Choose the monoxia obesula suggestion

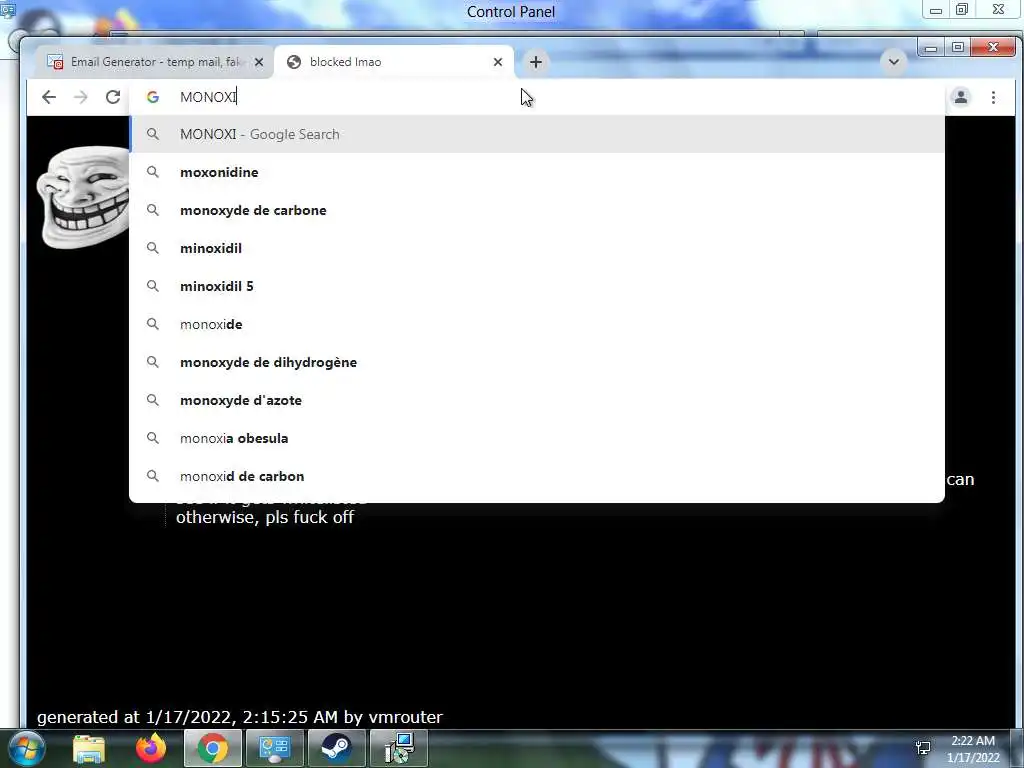537,438
